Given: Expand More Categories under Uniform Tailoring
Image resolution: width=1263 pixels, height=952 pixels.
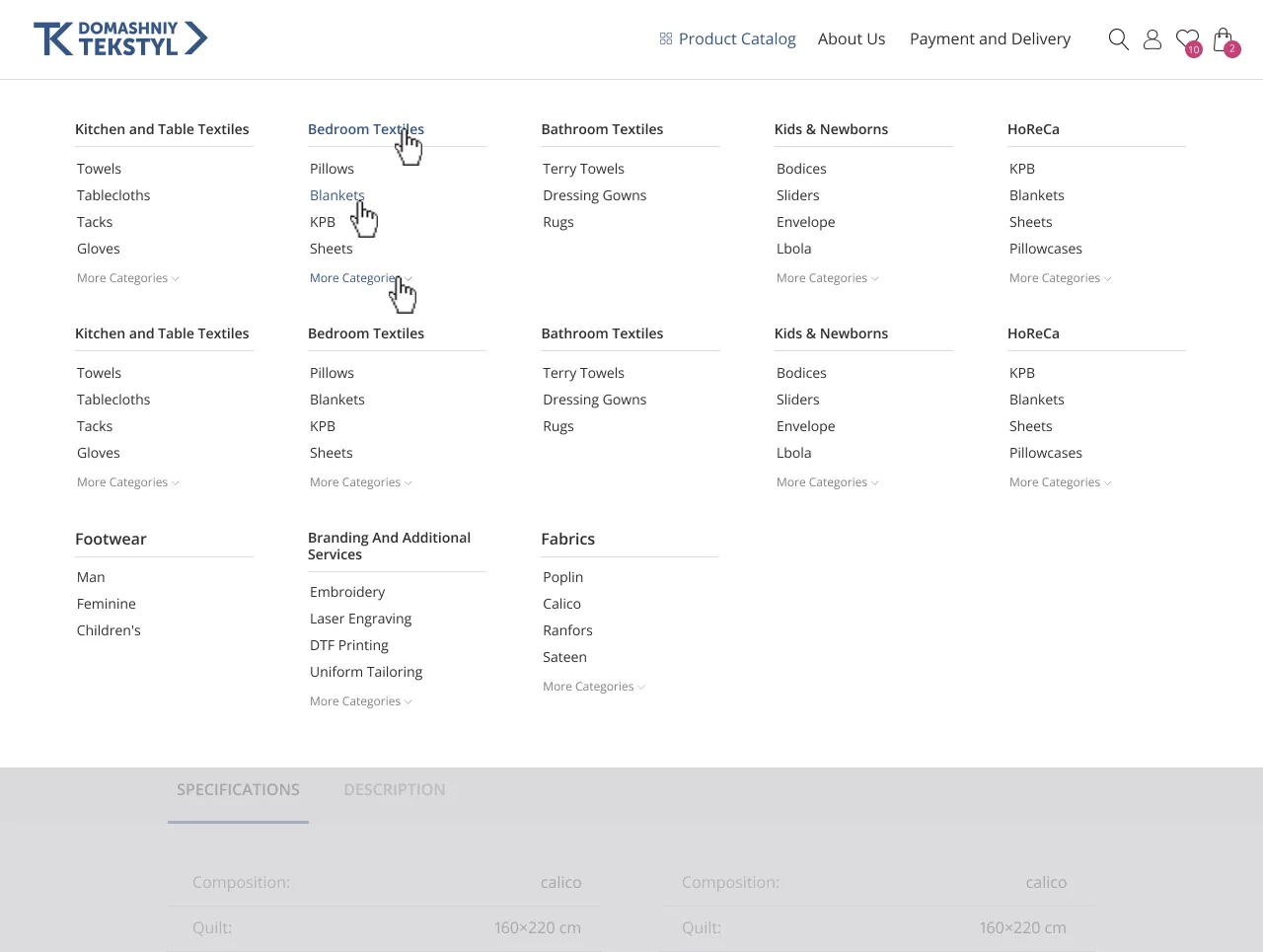Looking at the screenshot, I should (x=360, y=701).
